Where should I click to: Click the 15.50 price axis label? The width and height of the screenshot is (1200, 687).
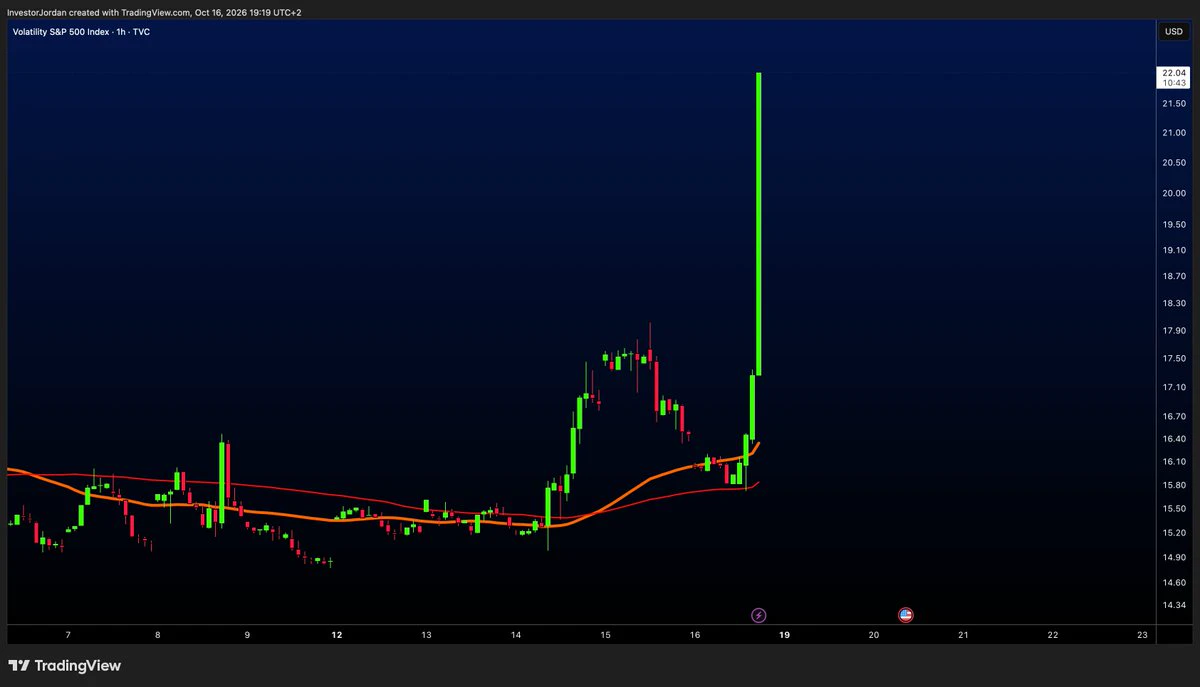[x=1174, y=509]
